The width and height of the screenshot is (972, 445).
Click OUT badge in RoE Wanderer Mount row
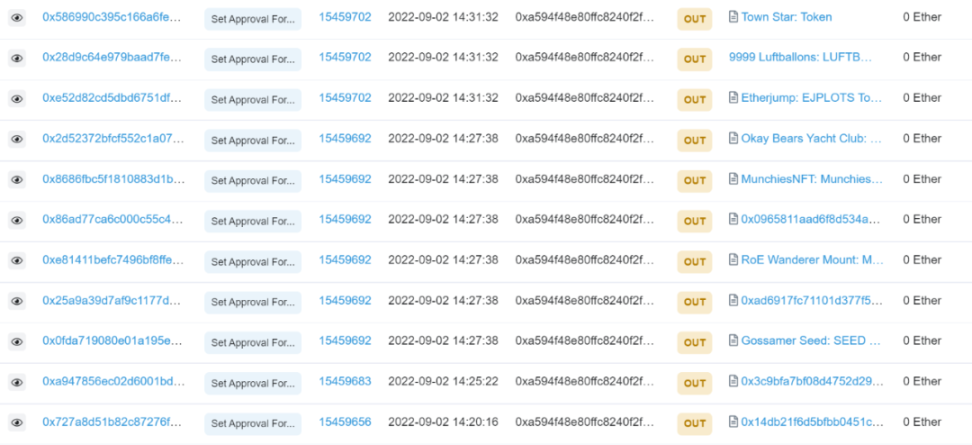(694, 262)
